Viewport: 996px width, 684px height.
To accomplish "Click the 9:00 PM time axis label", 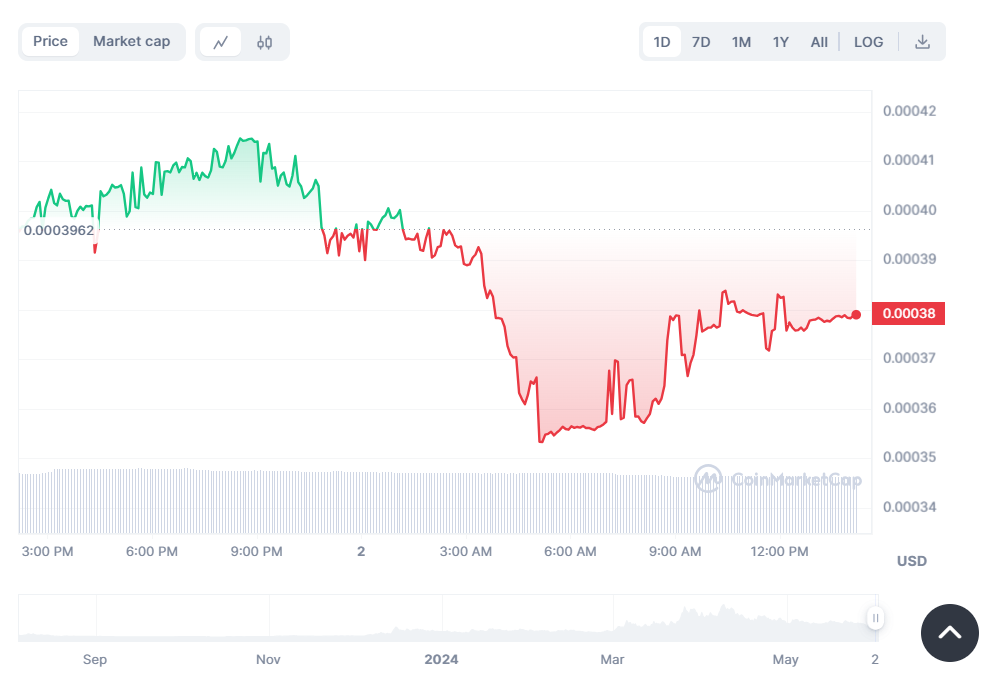I will tap(257, 551).
